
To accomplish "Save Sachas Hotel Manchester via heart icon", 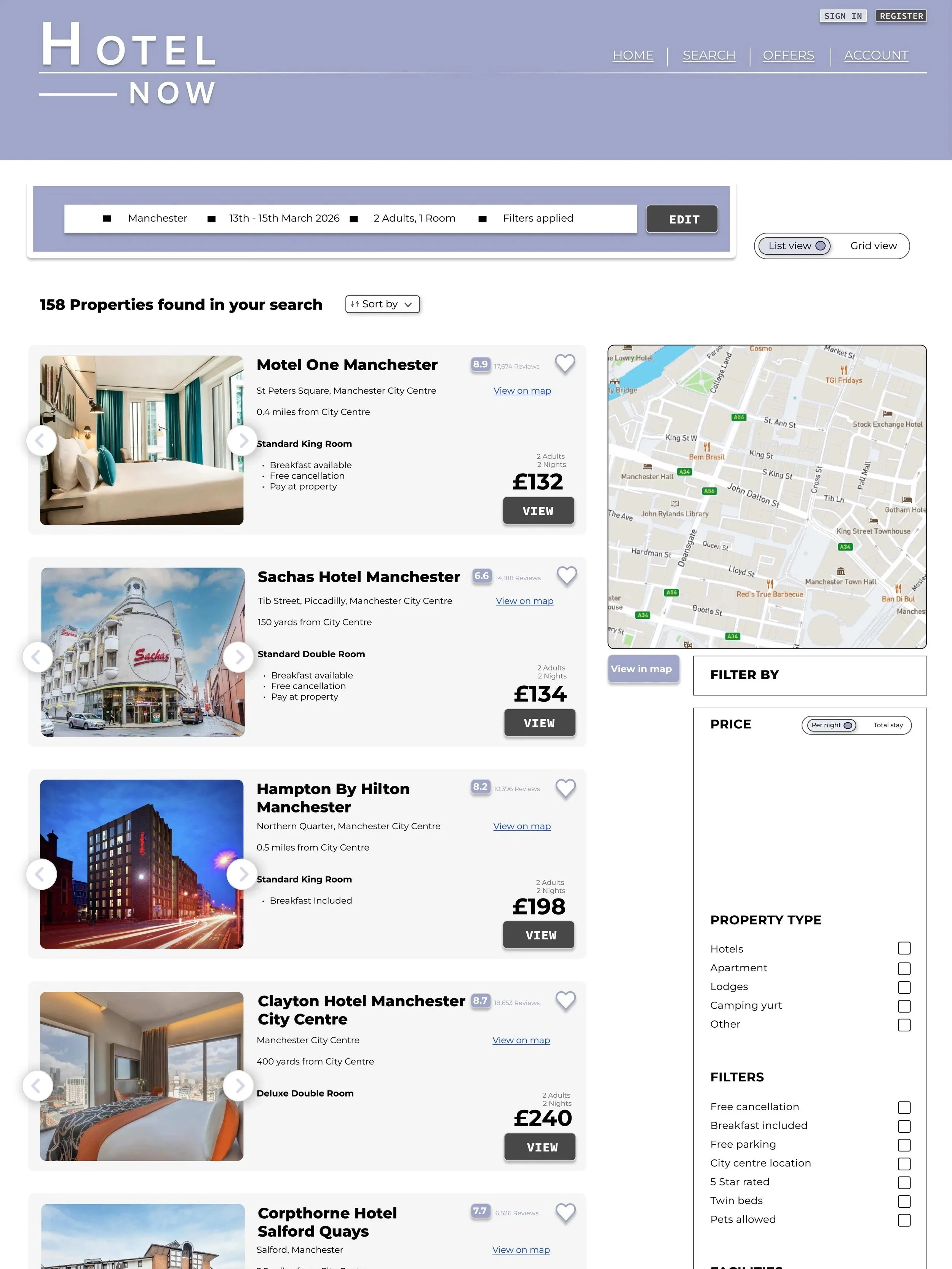I will point(566,575).
